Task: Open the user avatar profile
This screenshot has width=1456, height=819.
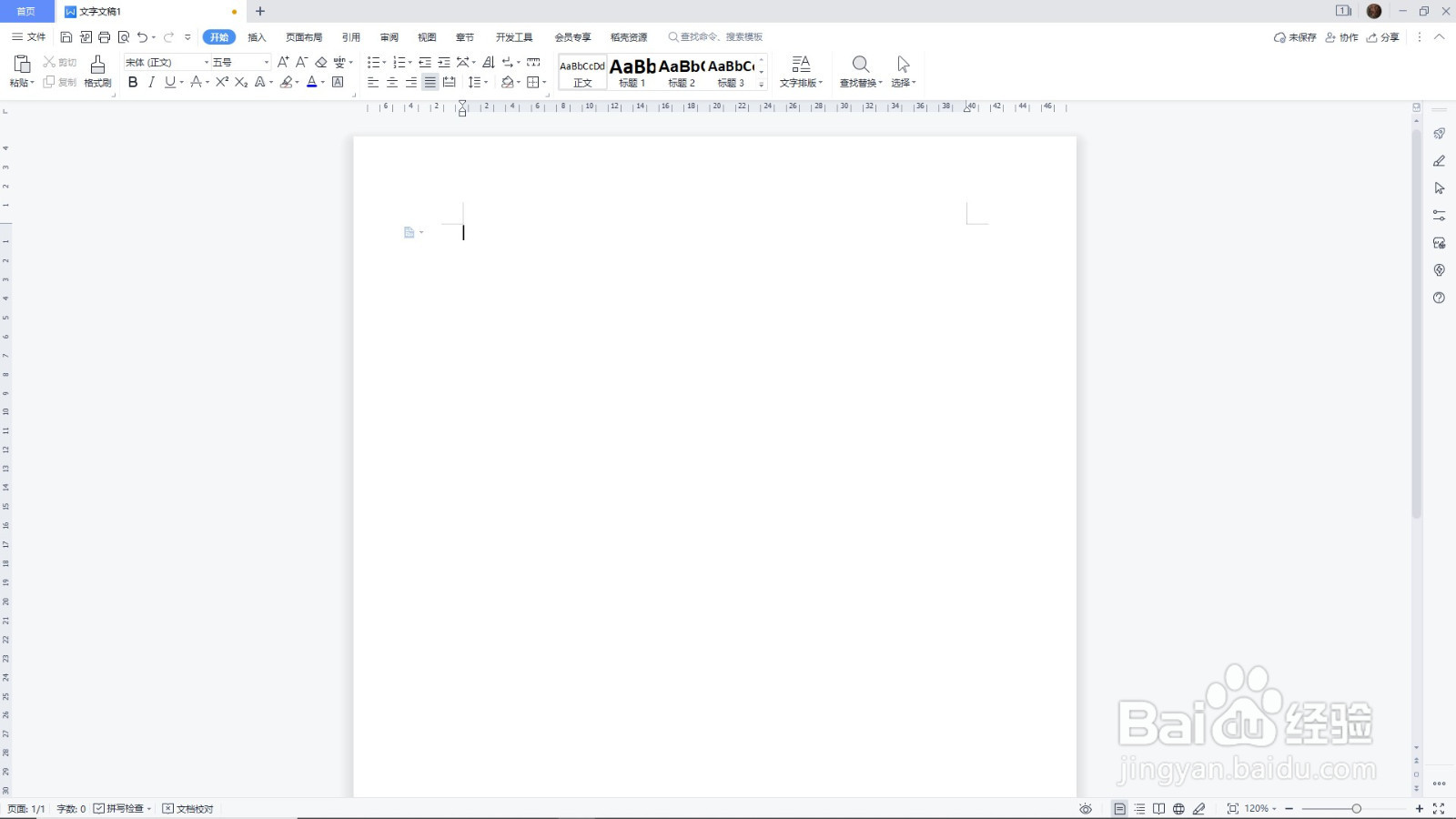Action: tap(1374, 11)
